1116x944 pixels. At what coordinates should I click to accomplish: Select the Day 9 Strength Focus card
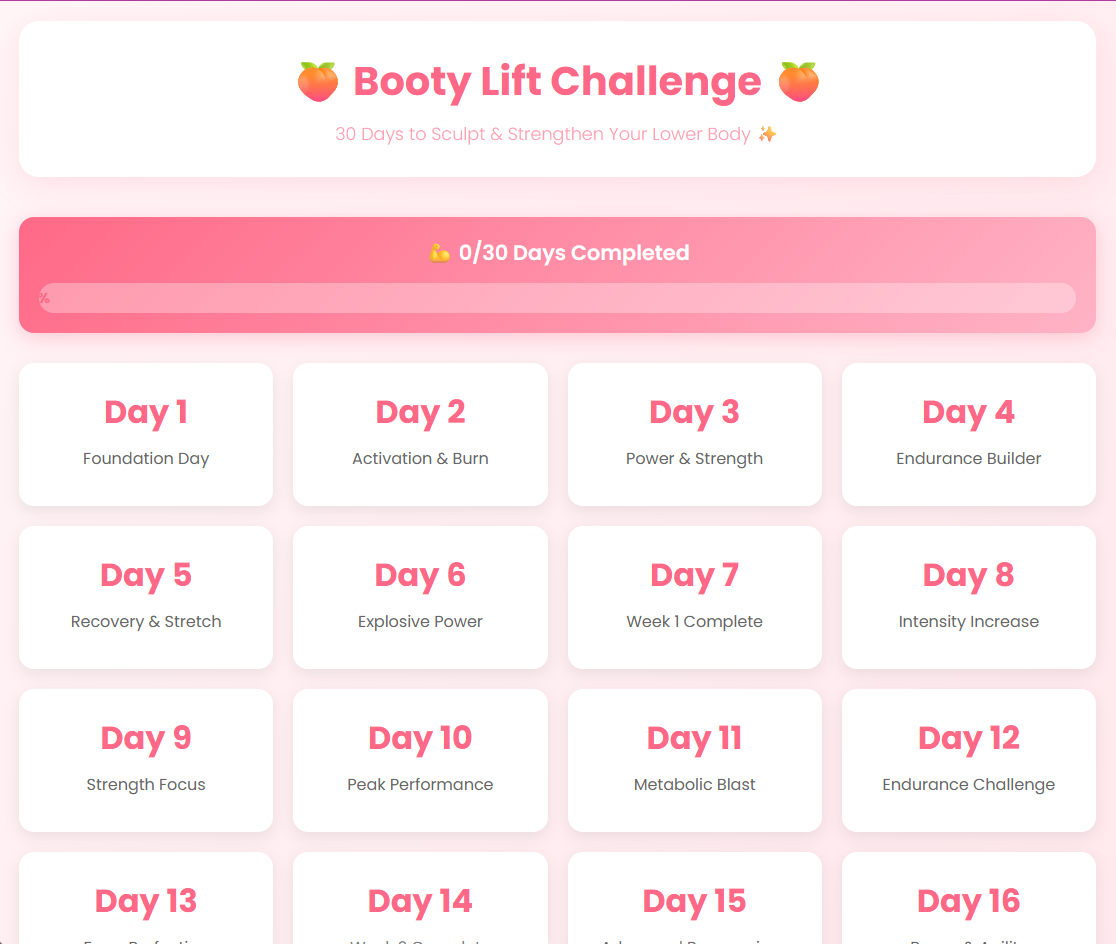tap(146, 760)
